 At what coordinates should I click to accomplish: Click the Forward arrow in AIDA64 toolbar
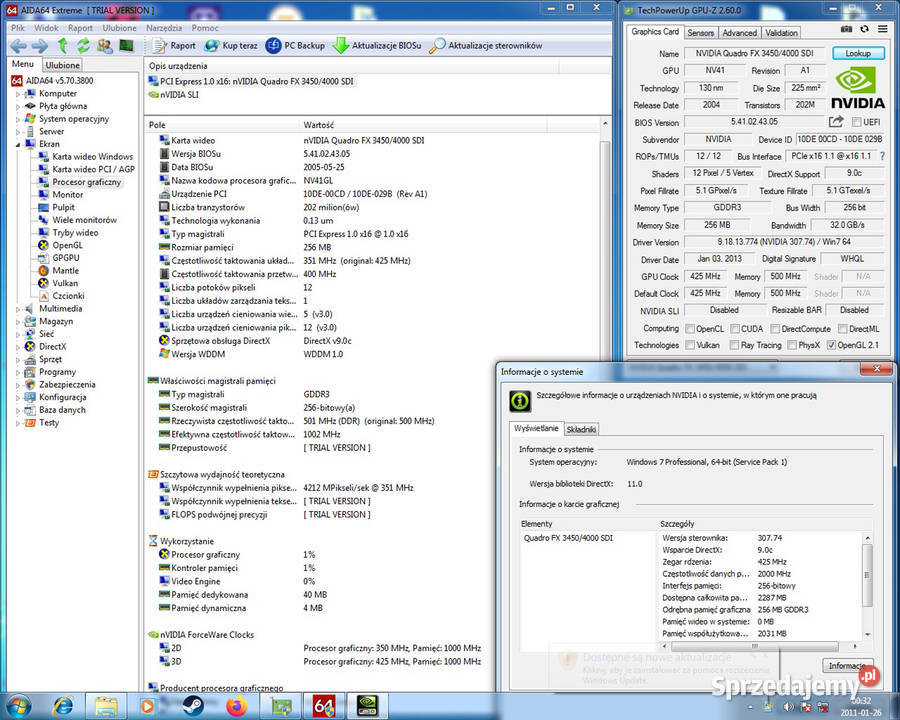(40, 46)
